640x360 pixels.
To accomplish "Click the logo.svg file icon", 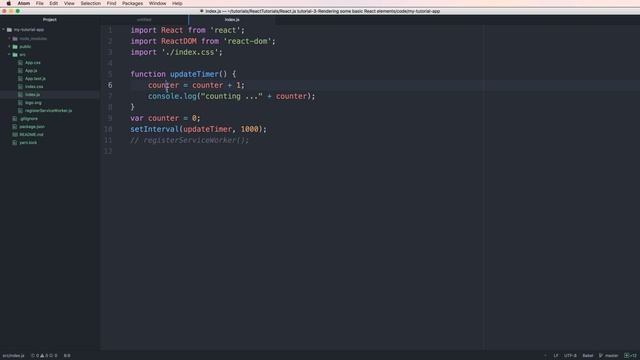I will coord(20,102).
